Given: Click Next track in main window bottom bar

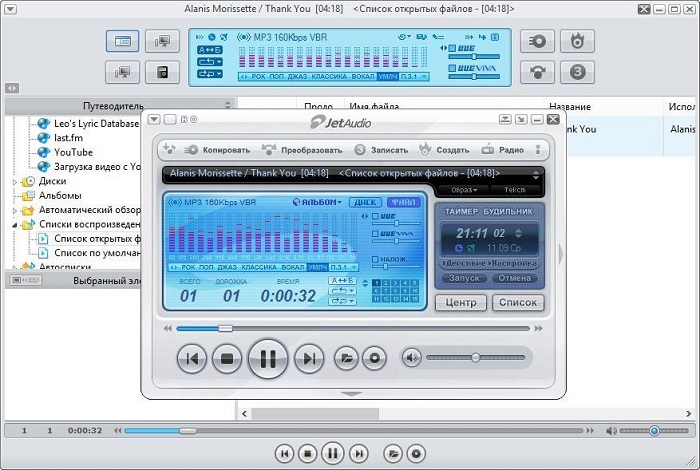Looking at the screenshot, I should click(358, 454).
